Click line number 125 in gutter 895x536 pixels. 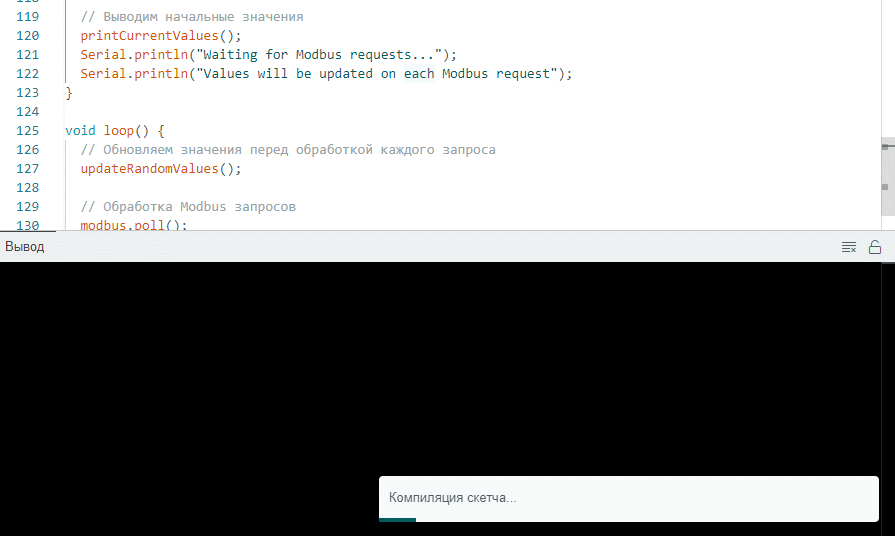click(28, 131)
